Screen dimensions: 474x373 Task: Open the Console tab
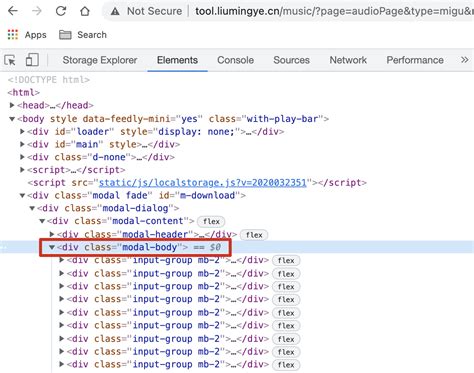click(x=235, y=60)
